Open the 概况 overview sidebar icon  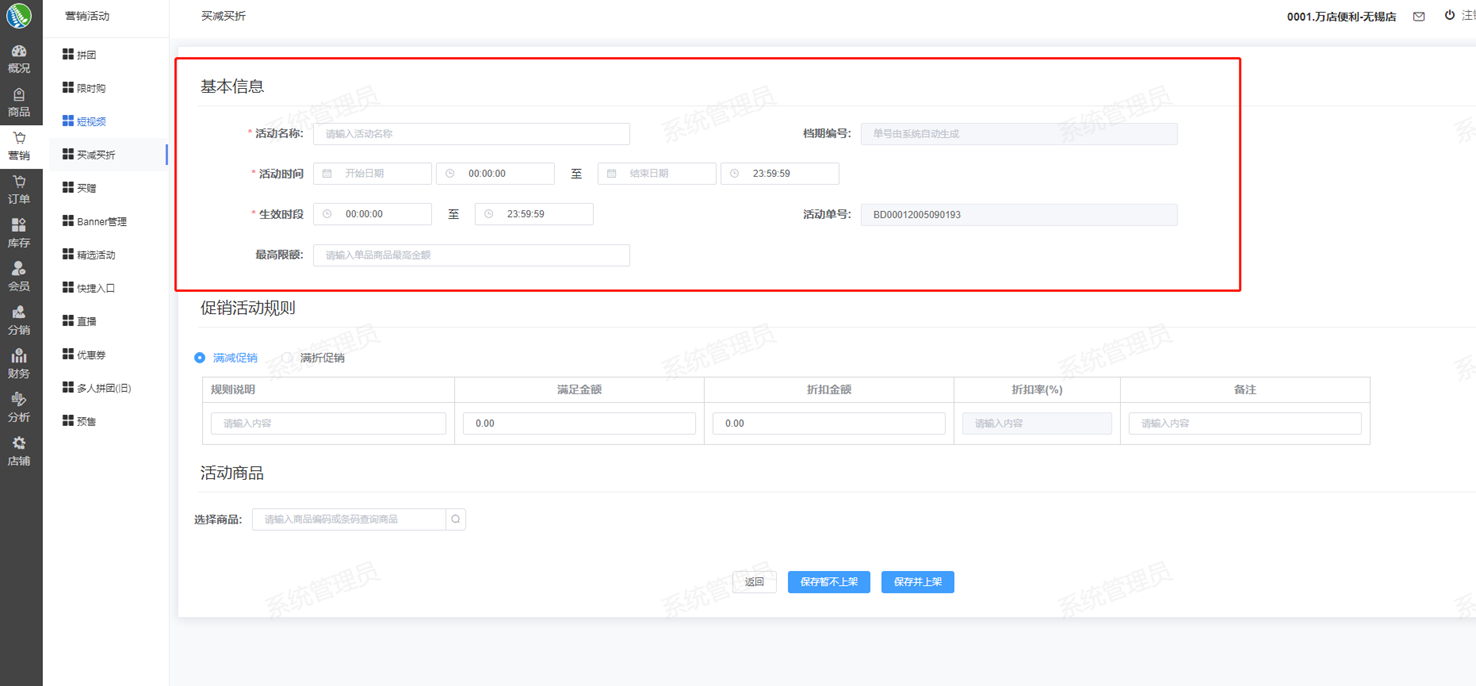coord(19,58)
